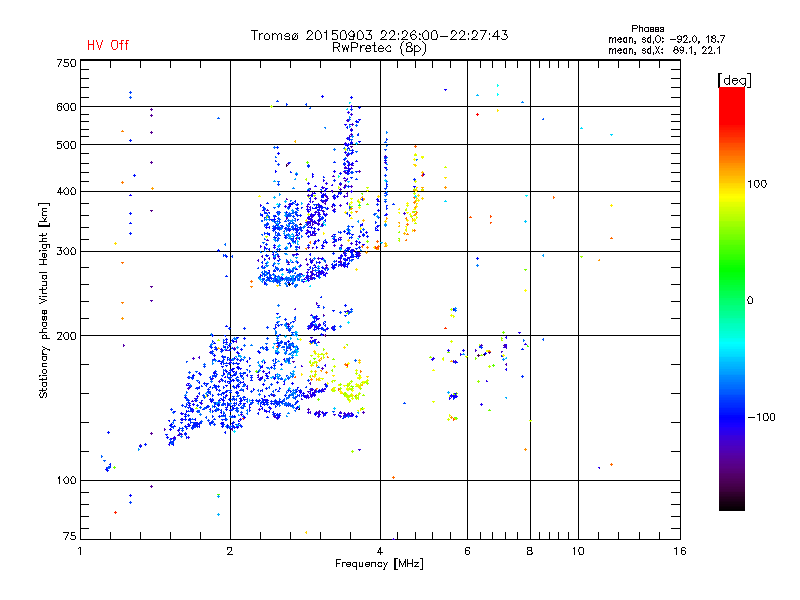Viewport: 800px width, 600px height.
Task: Click the 'Stationary phase Virtual Height [km]' axis label
Action: 44,301
